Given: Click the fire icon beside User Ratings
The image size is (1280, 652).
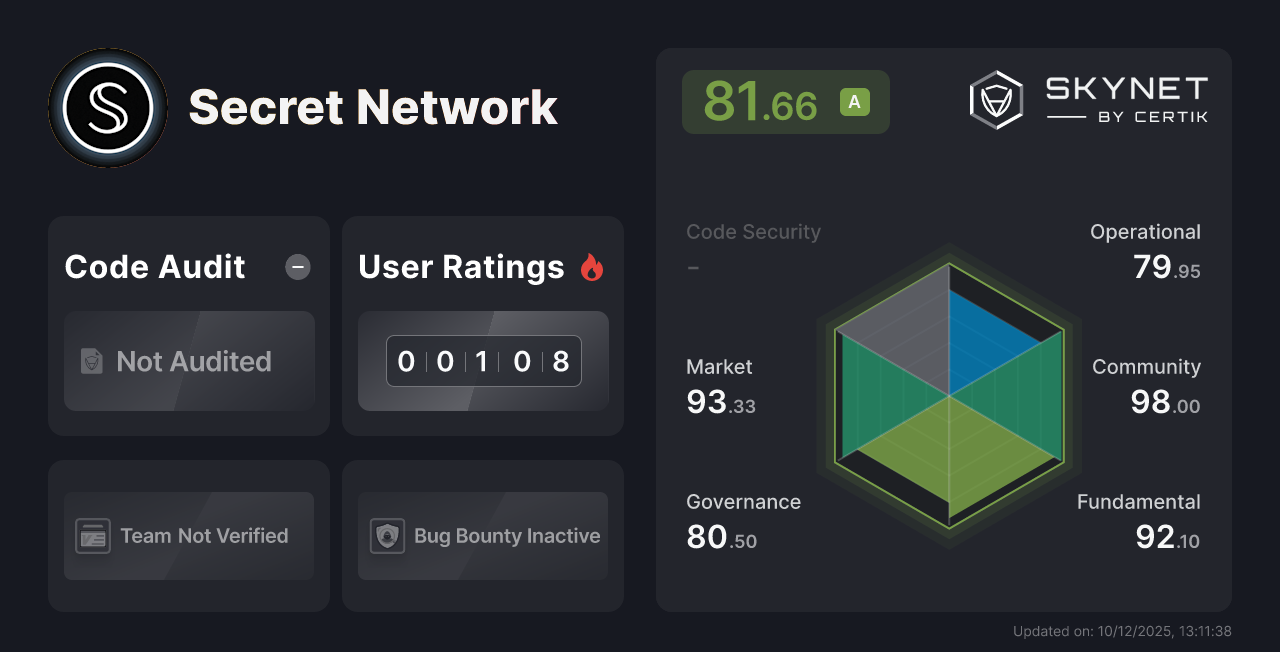Looking at the screenshot, I should tap(592, 266).
